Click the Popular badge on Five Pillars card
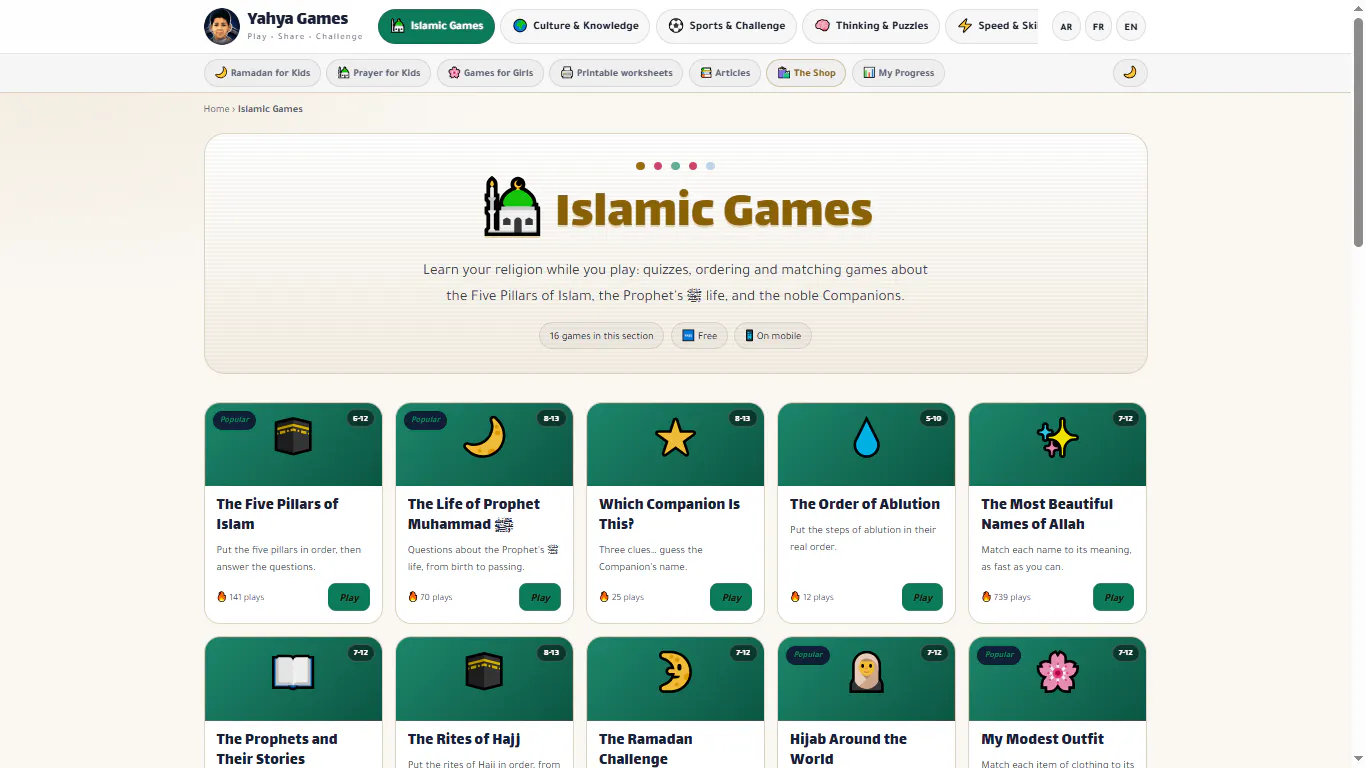Image resolution: width=1366 pixels, height=768 pixels. pyautogui.click(x=234, y=420)
